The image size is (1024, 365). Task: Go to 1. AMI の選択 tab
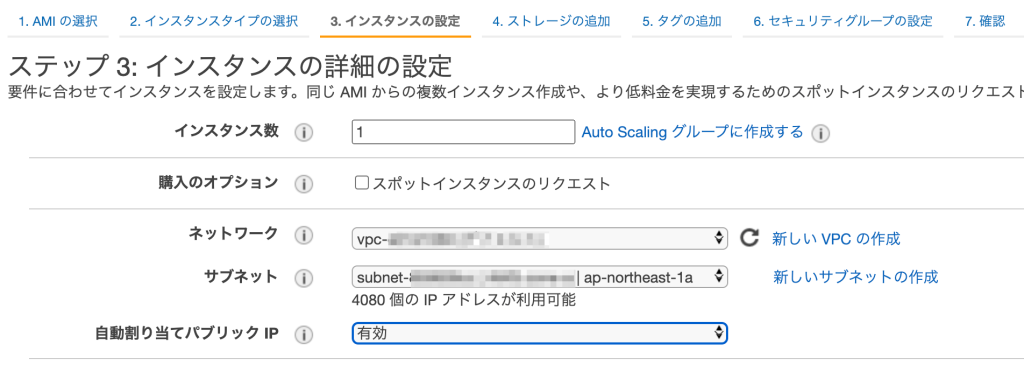pyautogui.click(x=58, y=22)
